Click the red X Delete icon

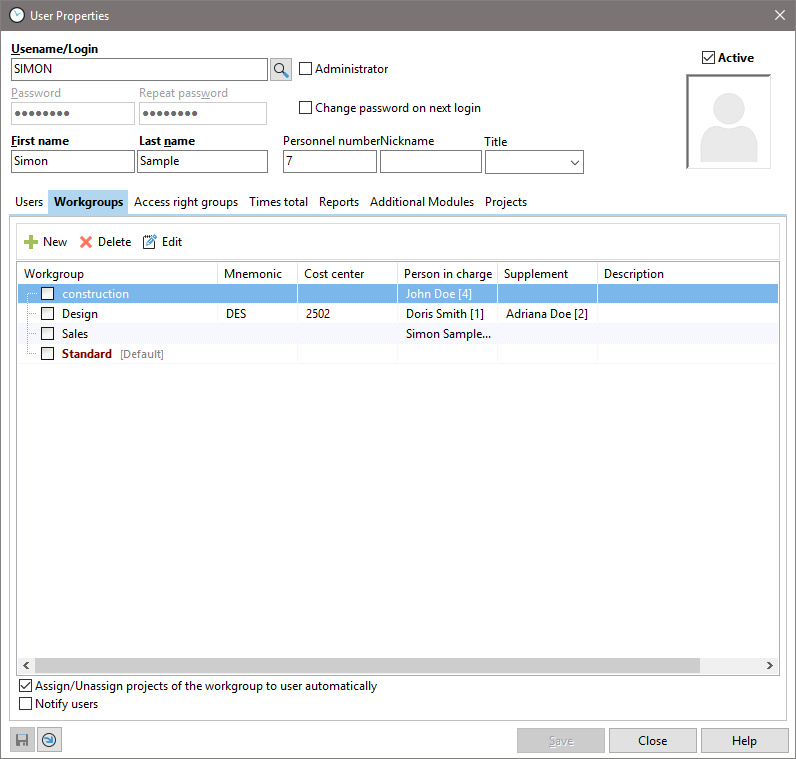(x=86, y=242)
